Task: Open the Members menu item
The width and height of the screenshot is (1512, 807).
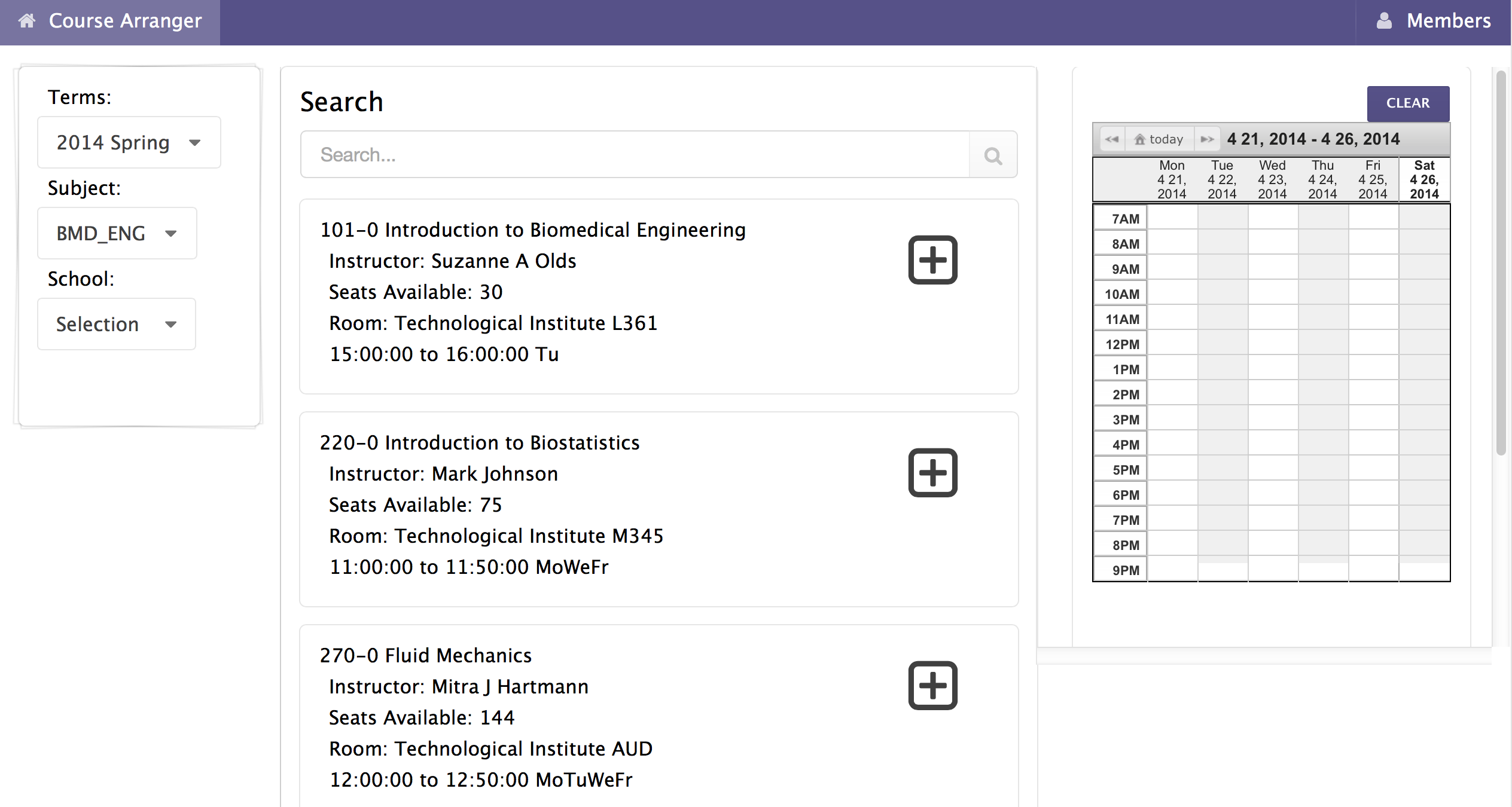Action: (1449, 21)
